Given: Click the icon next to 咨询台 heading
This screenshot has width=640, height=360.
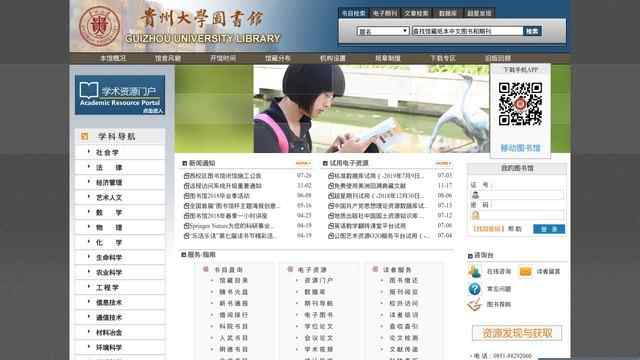Looking at the screenshot, I should 470,256.
